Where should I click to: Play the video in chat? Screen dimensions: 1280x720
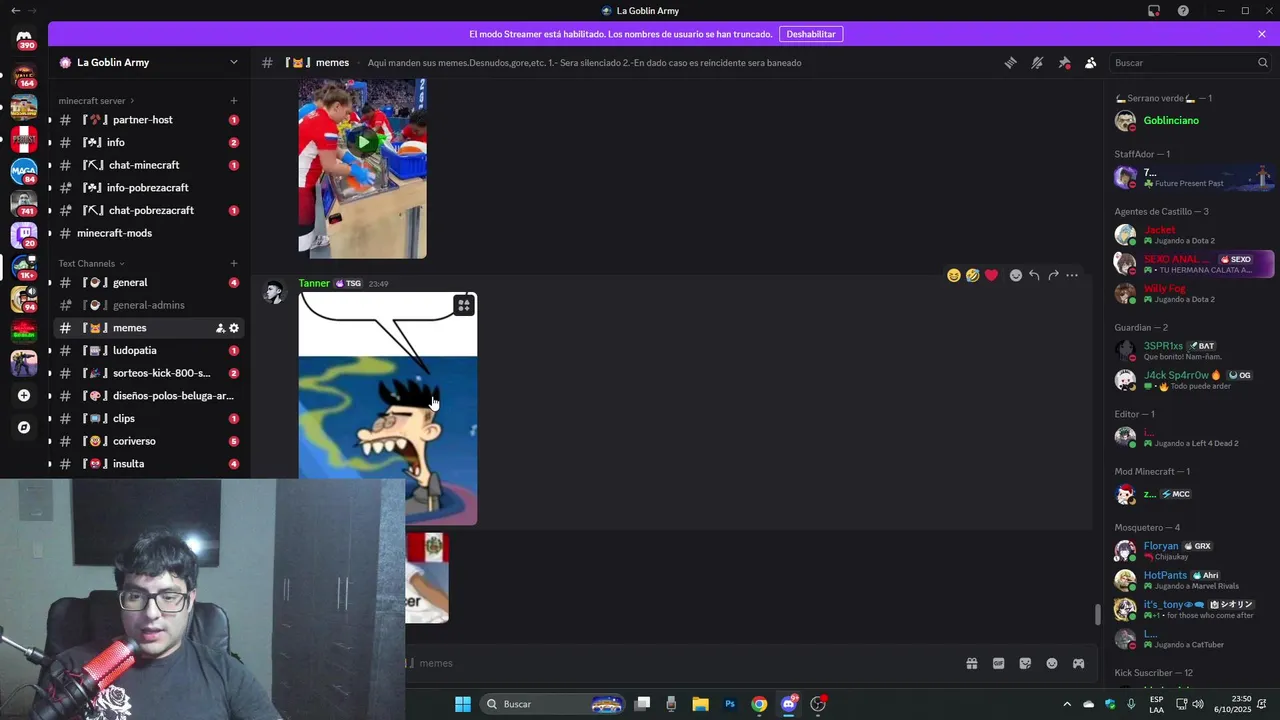[363, 141]
